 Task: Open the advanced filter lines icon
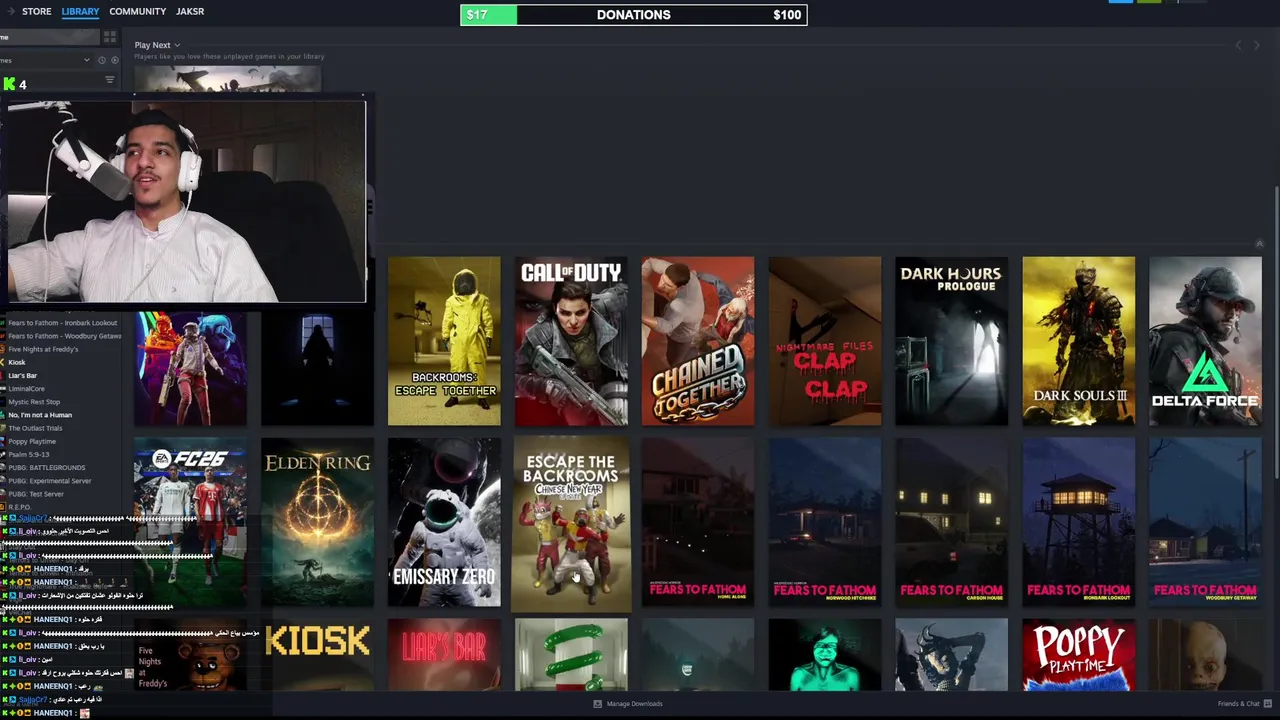pyautogui.click(x=110, y=80)
